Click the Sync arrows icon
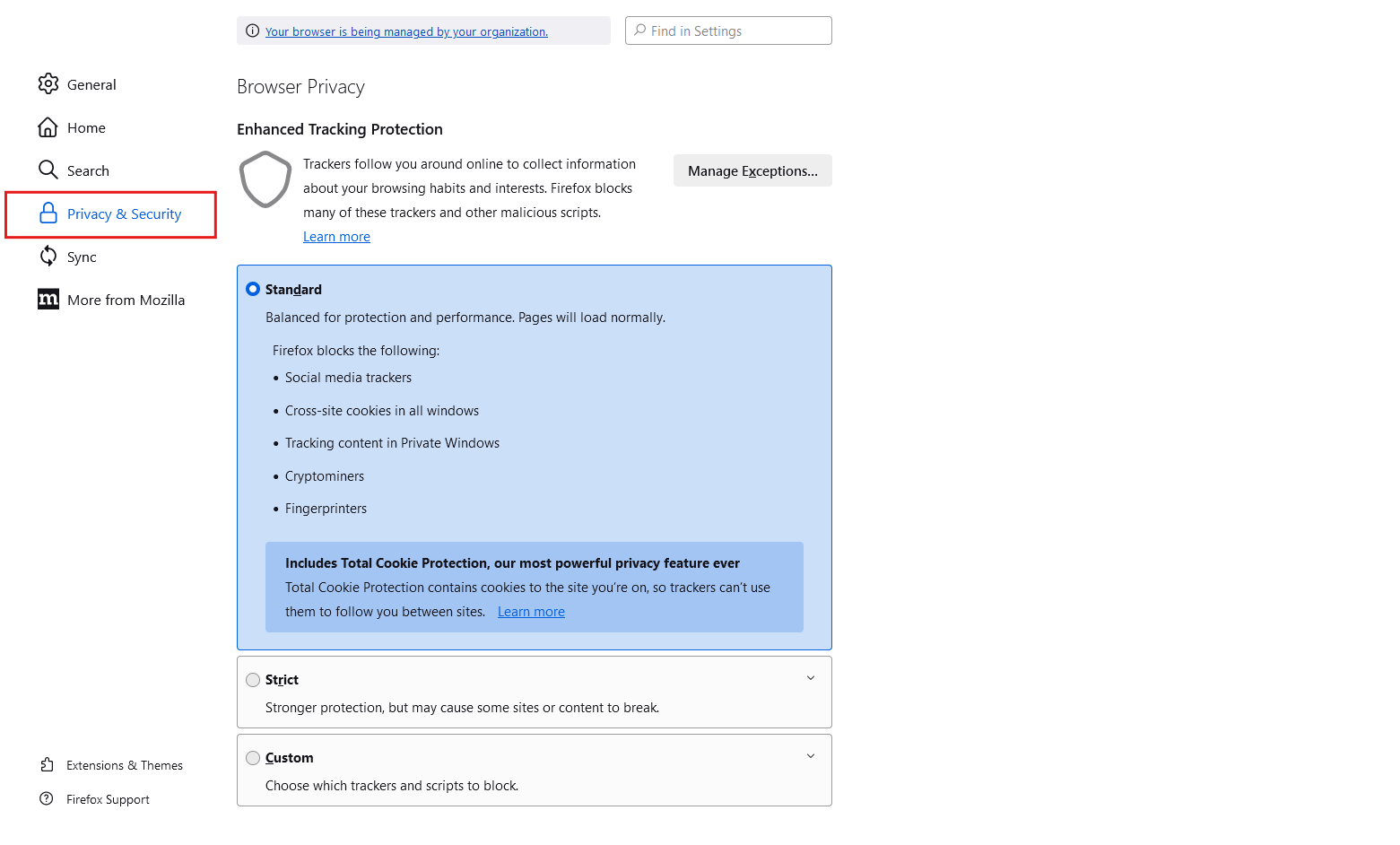 point(48,257)
